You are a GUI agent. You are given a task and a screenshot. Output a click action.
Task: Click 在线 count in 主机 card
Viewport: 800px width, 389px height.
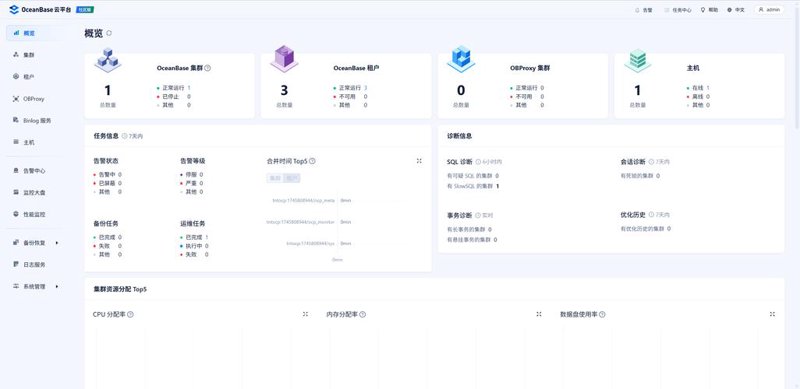pyautogui.click(x=708, y=88)
